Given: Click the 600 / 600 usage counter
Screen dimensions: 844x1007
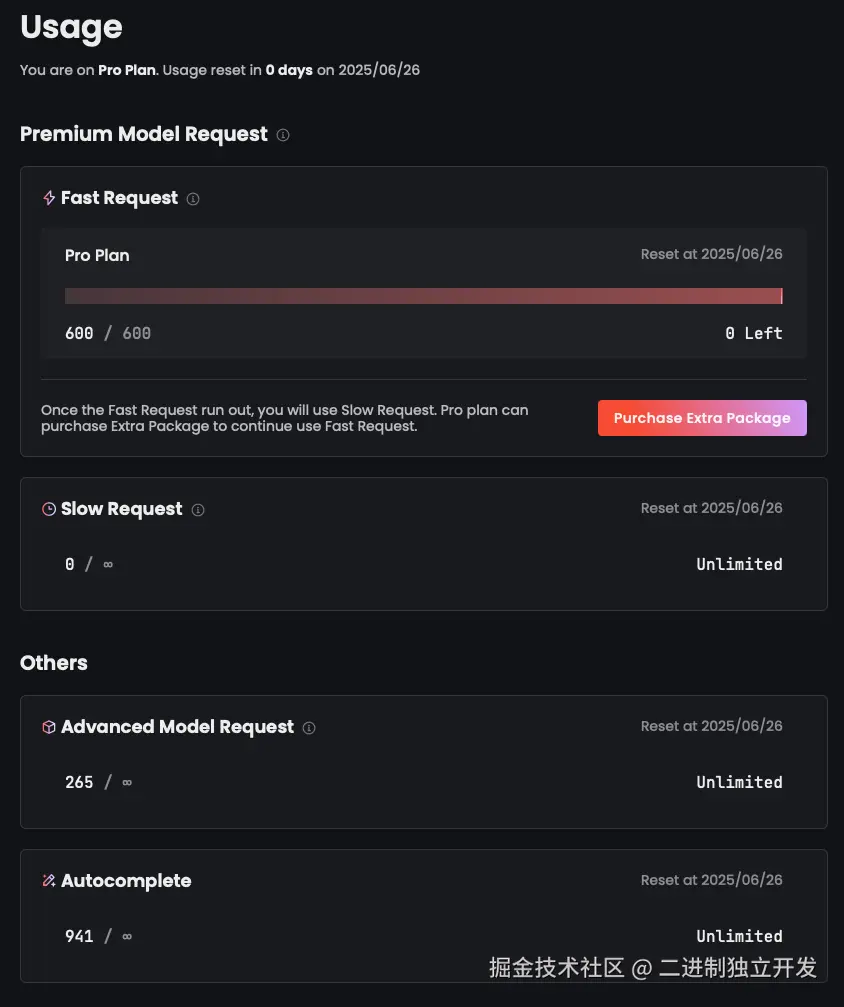Looking at the screenshot, I should pyautogui.click(x=108, y=333).
